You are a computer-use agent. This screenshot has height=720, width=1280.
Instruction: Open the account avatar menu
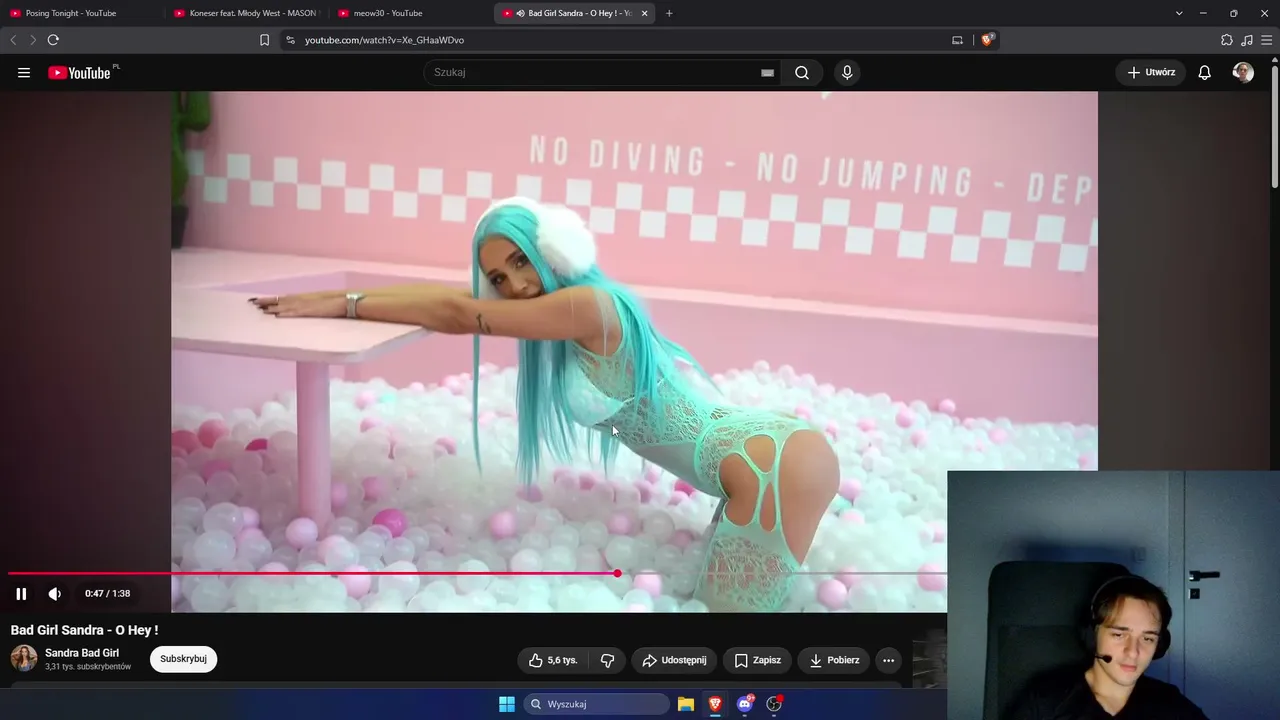(x=1243, y=73)
